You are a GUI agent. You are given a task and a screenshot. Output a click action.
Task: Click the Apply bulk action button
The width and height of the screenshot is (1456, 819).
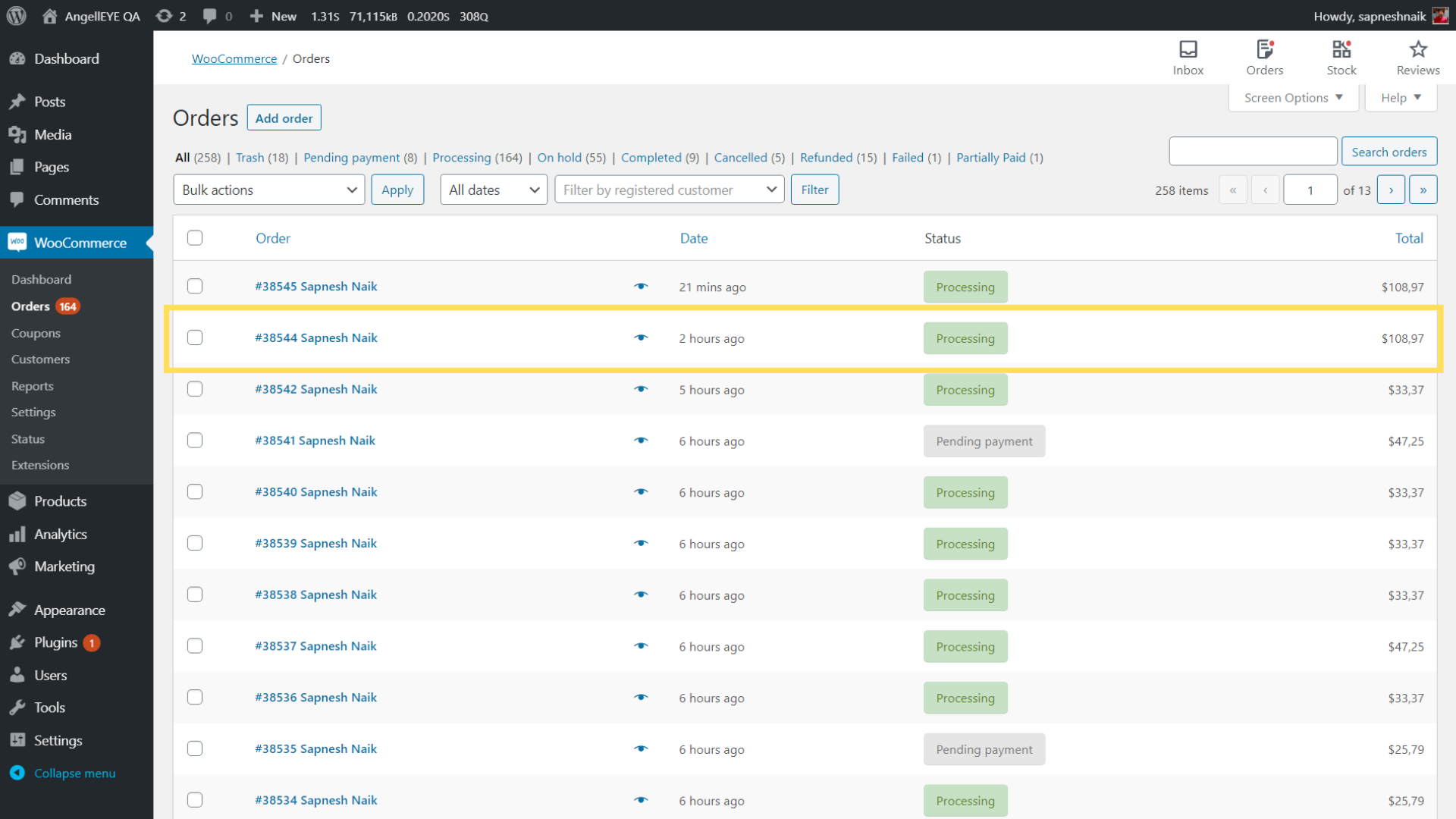(x=397, y=190)
